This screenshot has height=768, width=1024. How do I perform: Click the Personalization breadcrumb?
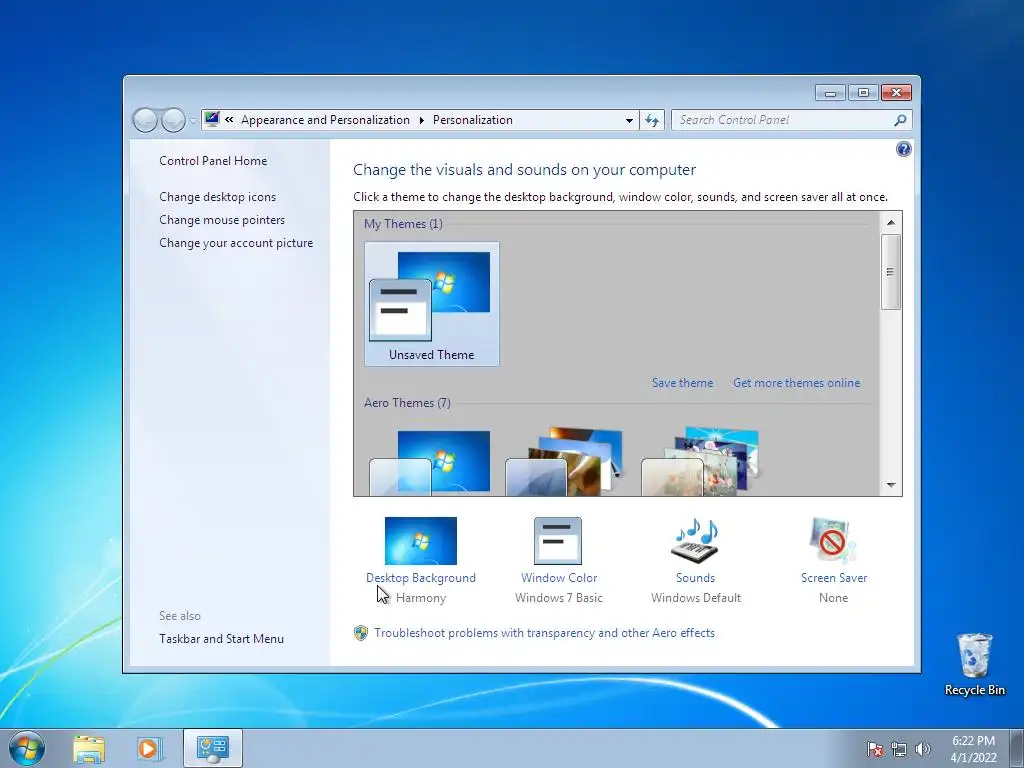pos(473,120)
